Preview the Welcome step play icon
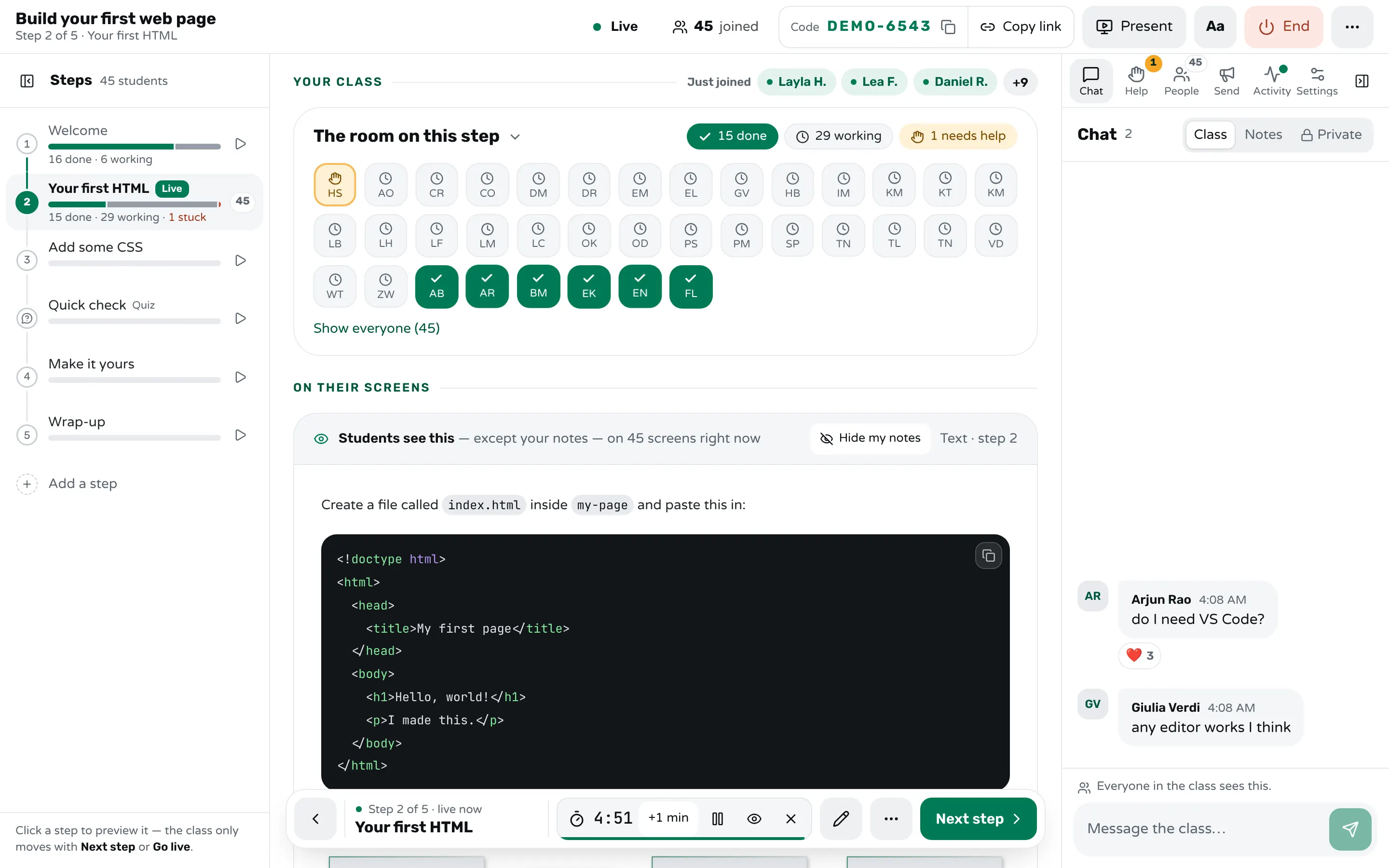The width and height of the screenshot is (1389, 868). point(241,144)
